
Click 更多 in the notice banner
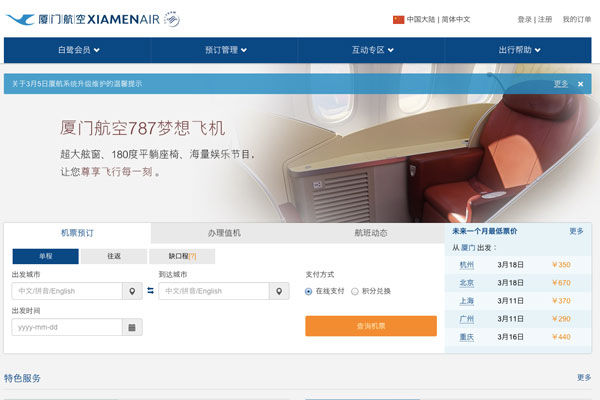click(561, 84)
